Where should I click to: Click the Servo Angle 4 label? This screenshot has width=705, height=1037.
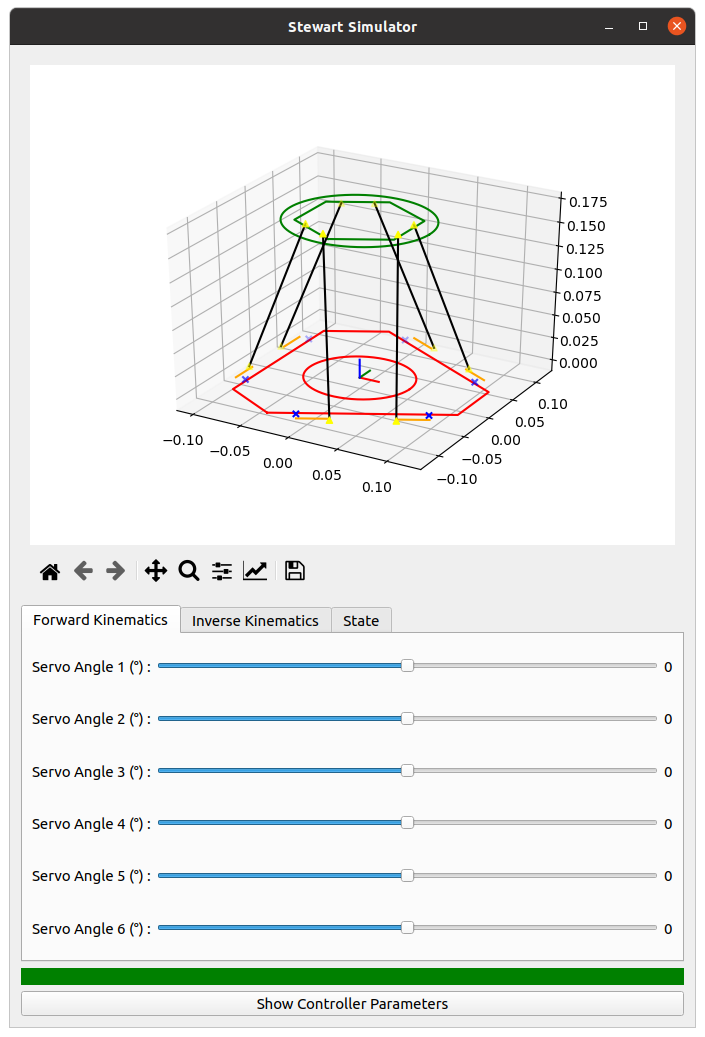point(91,824)
